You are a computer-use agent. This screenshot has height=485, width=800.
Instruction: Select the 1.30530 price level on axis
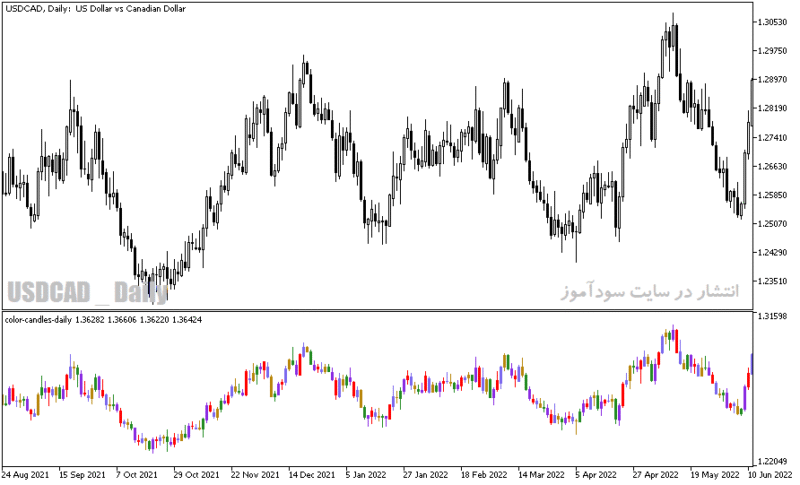(772, 22)
